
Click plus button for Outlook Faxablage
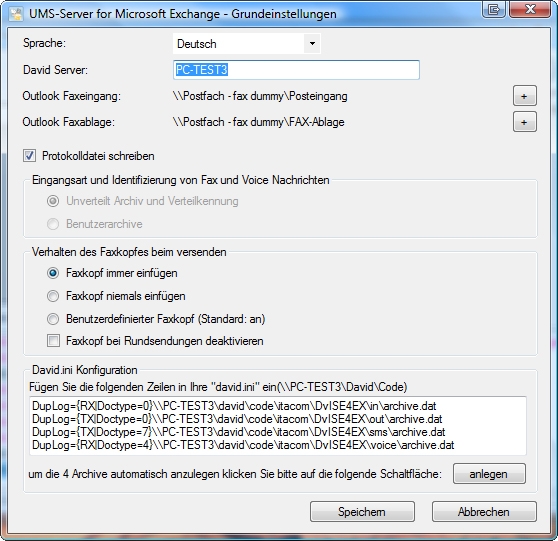[x=525, y=122]
